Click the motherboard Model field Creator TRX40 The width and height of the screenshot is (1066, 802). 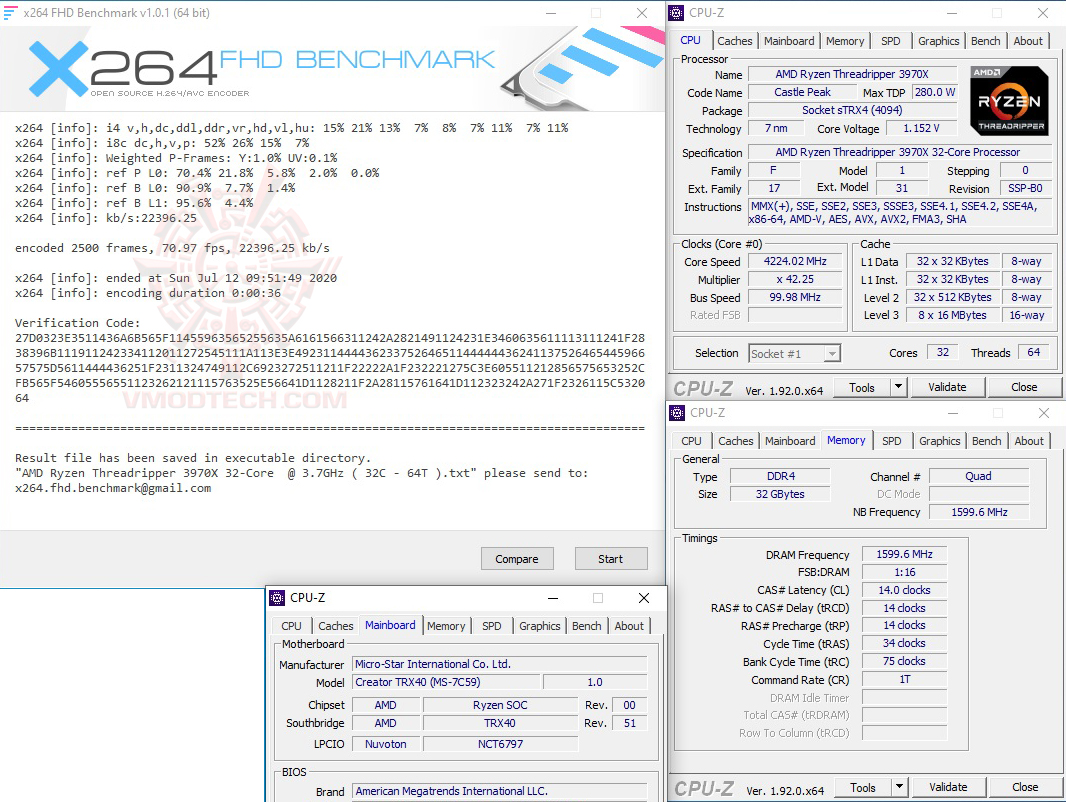pyautogui.click(x=446, y=682)
